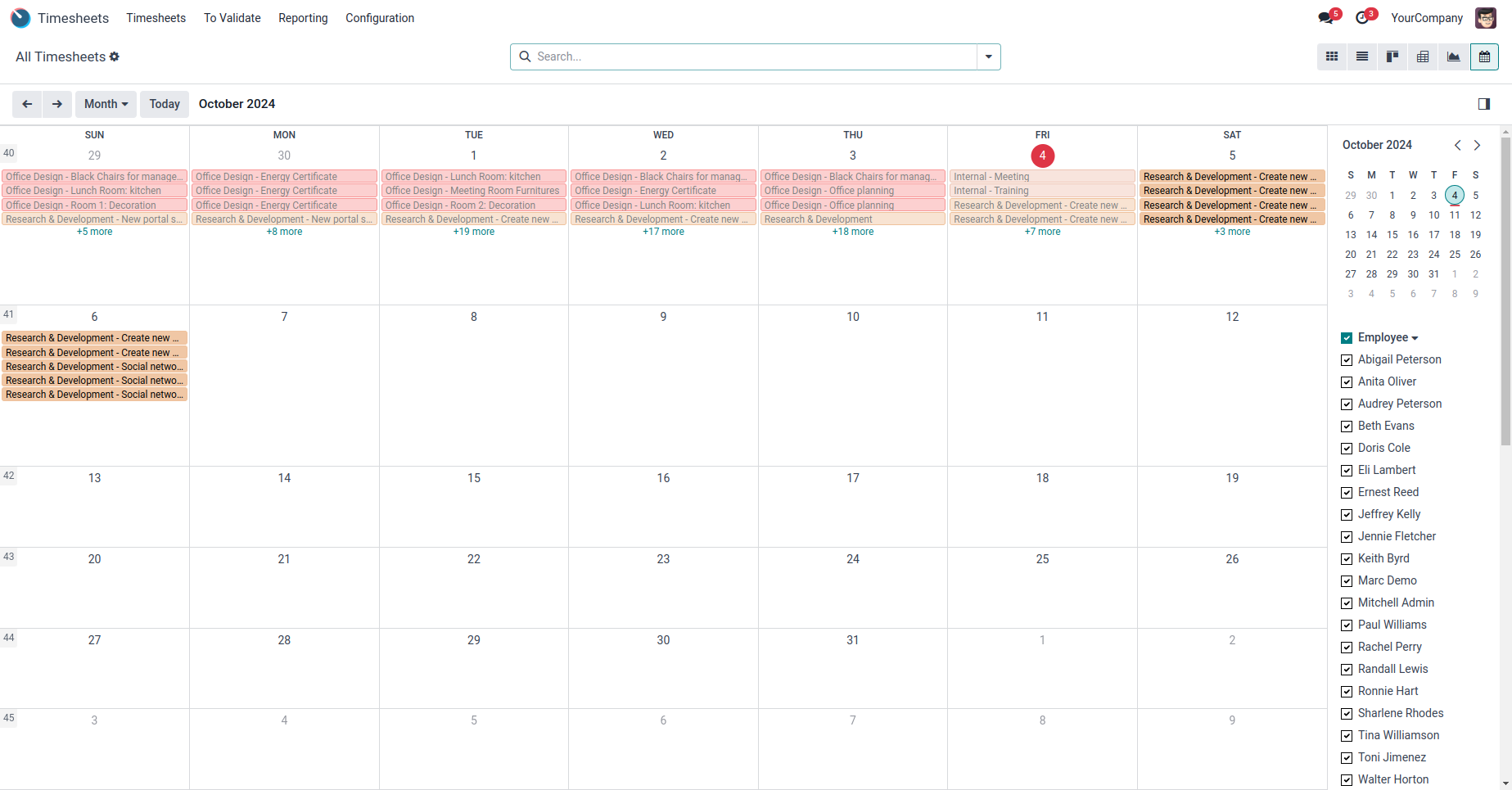
Task: Switch to the list view
Action: coord(1362,56)
